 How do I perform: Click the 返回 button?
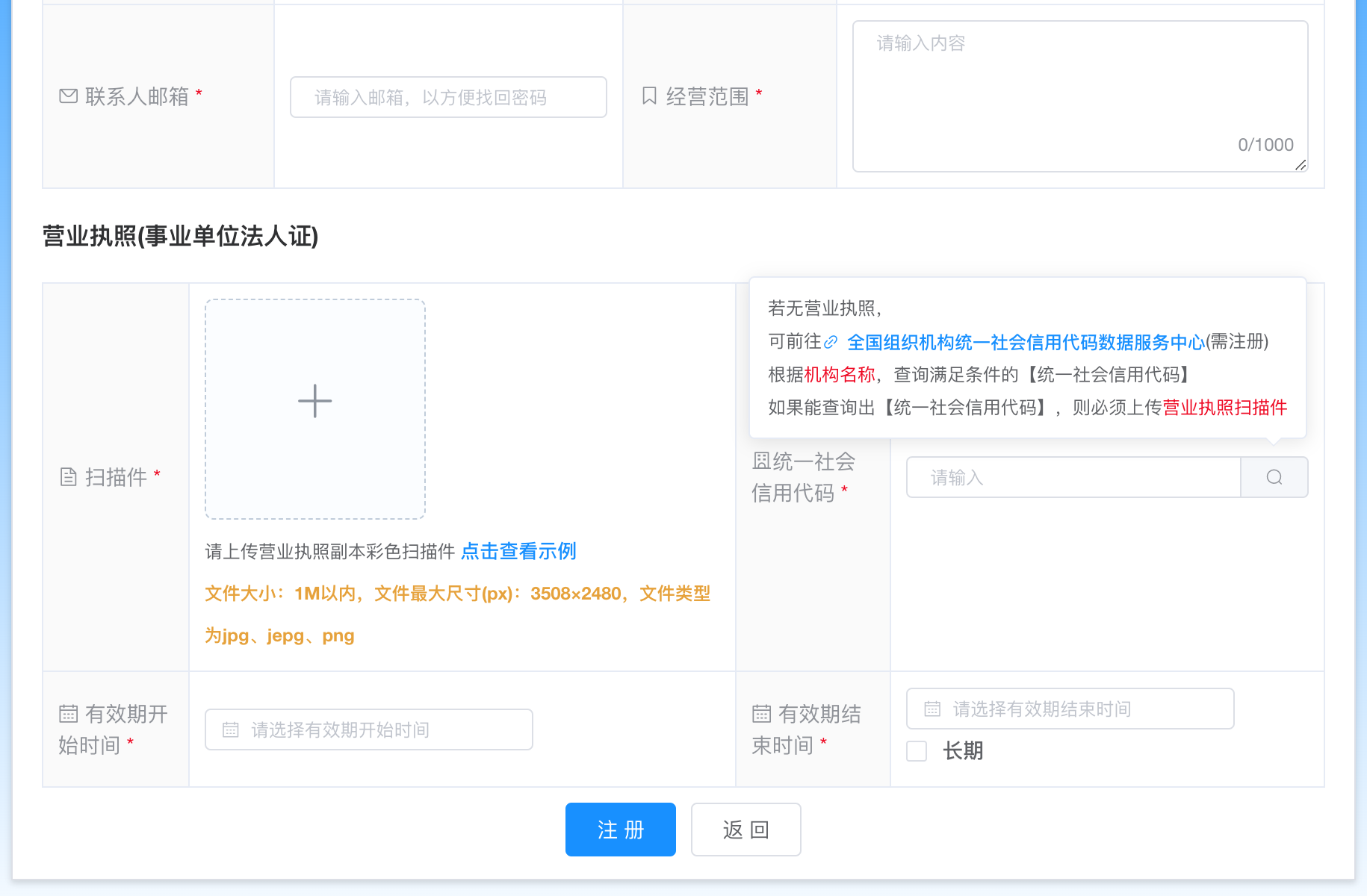tap(746, 830)
